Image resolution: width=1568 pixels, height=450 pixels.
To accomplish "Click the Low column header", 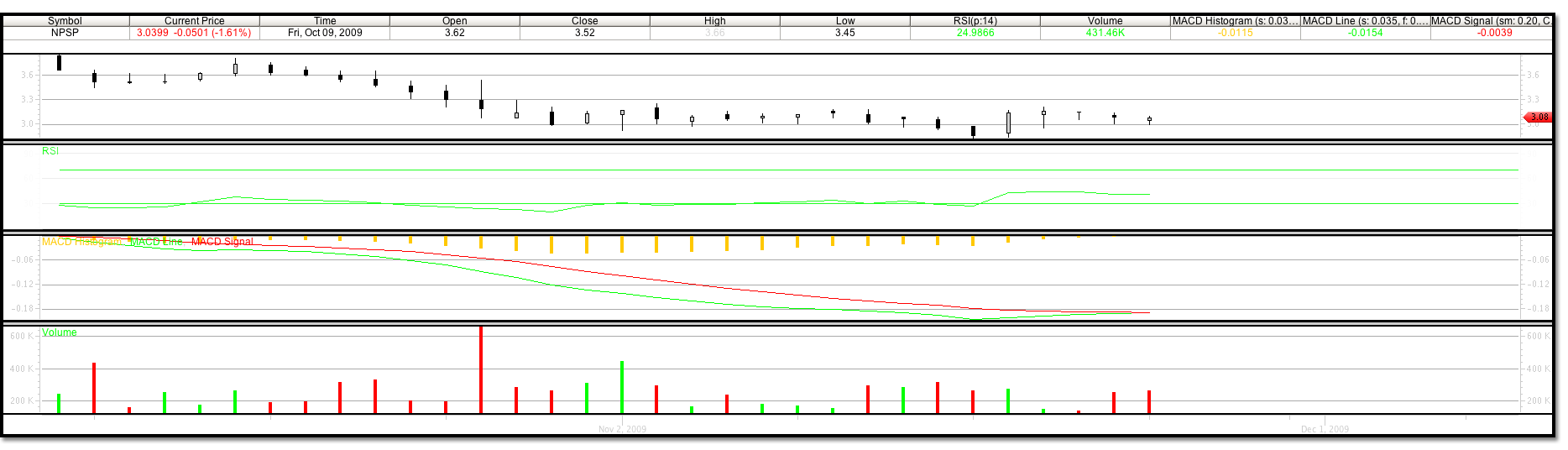I will pos(845,21).
